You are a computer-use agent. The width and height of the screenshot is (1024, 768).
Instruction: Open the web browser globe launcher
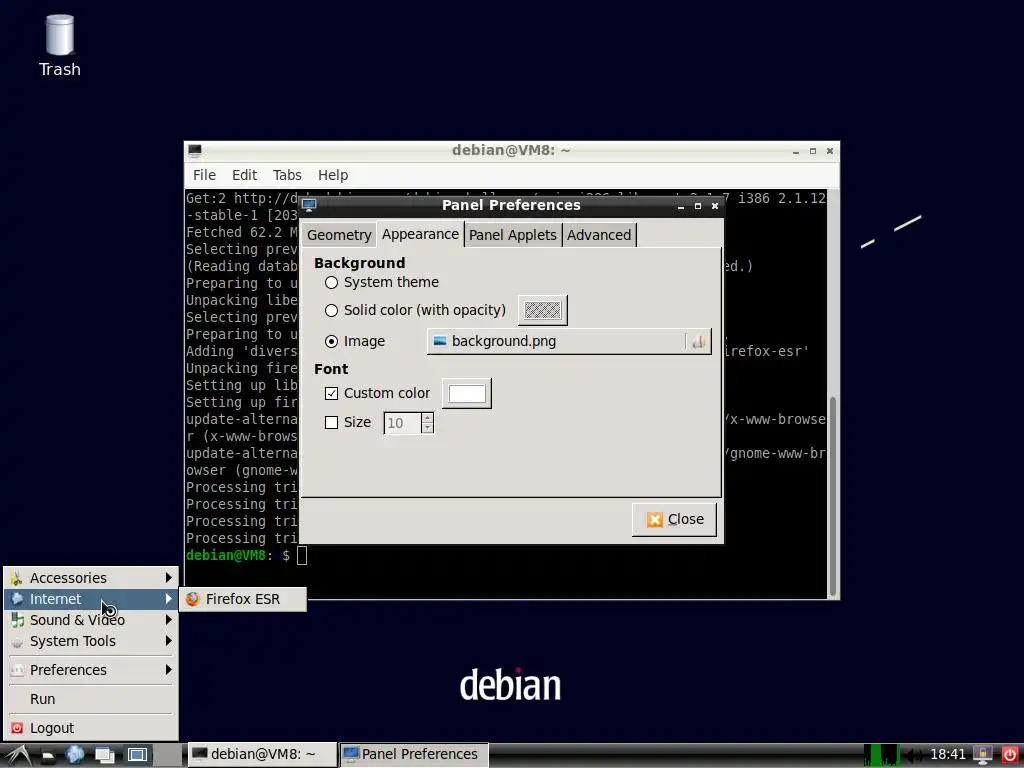pos(75,755)
